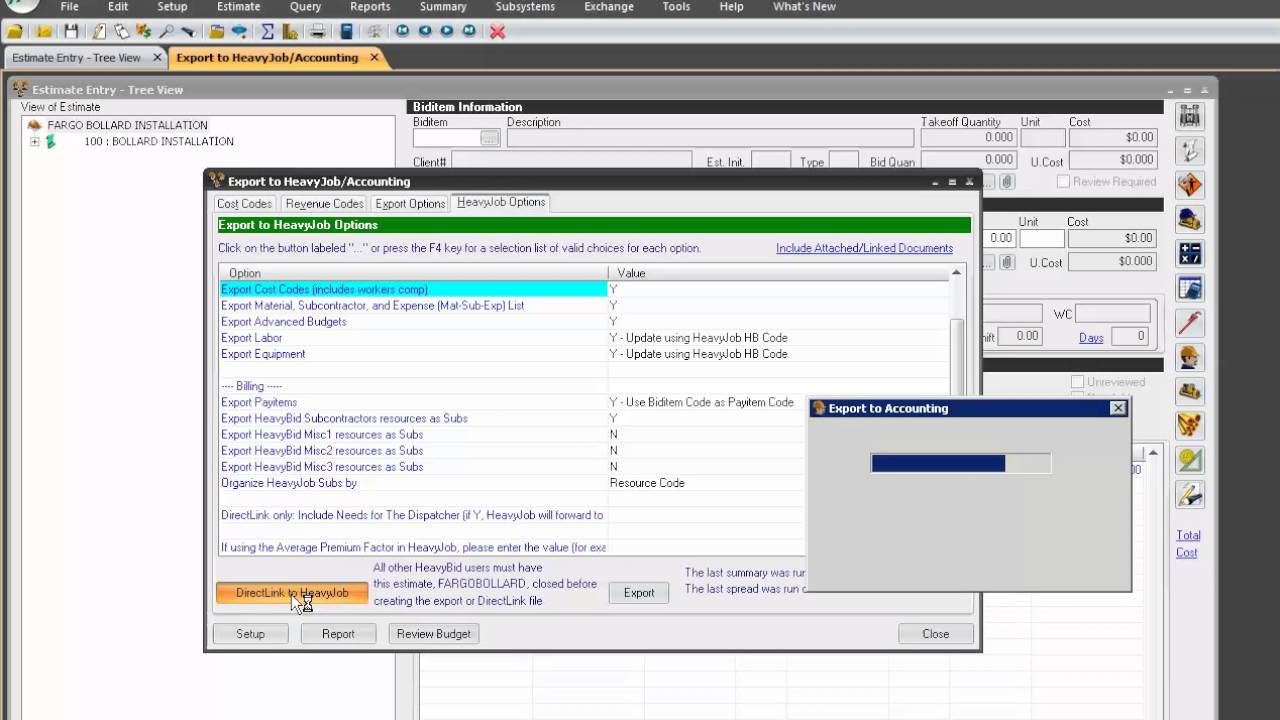This screenshot has height=720, width=1280.
Task: Click the copy pages toolbar icon
Action: [x=121, y=31]
